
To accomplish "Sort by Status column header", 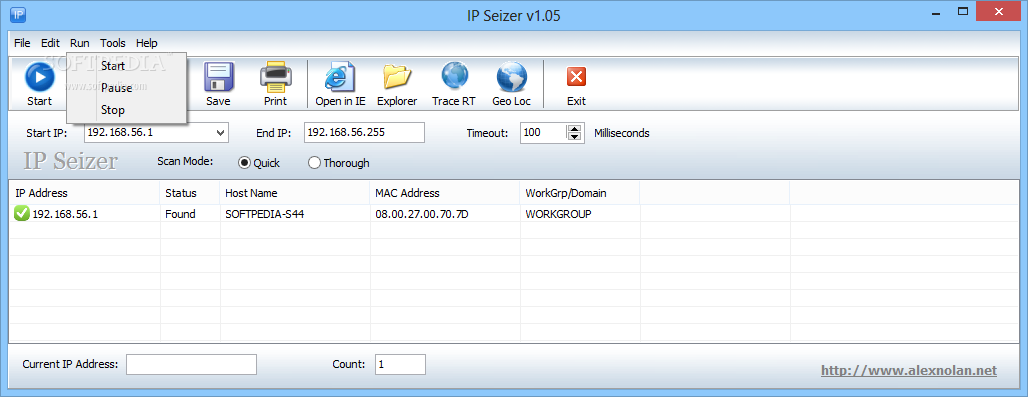I will click(x=190, y=193).
